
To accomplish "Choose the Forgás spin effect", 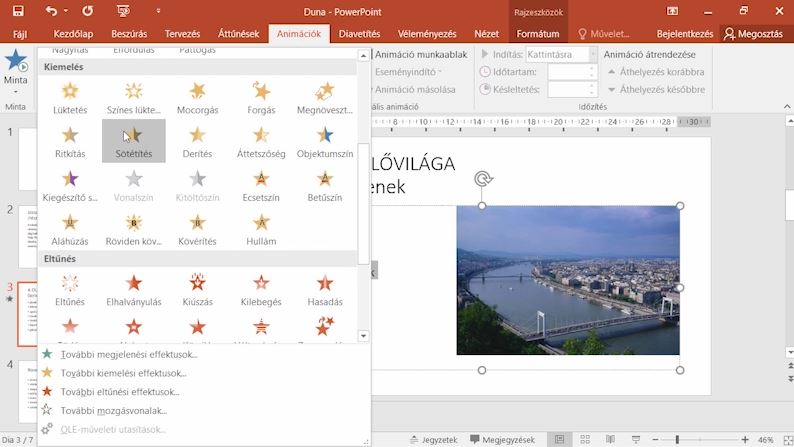I will [x=261, y=98].
